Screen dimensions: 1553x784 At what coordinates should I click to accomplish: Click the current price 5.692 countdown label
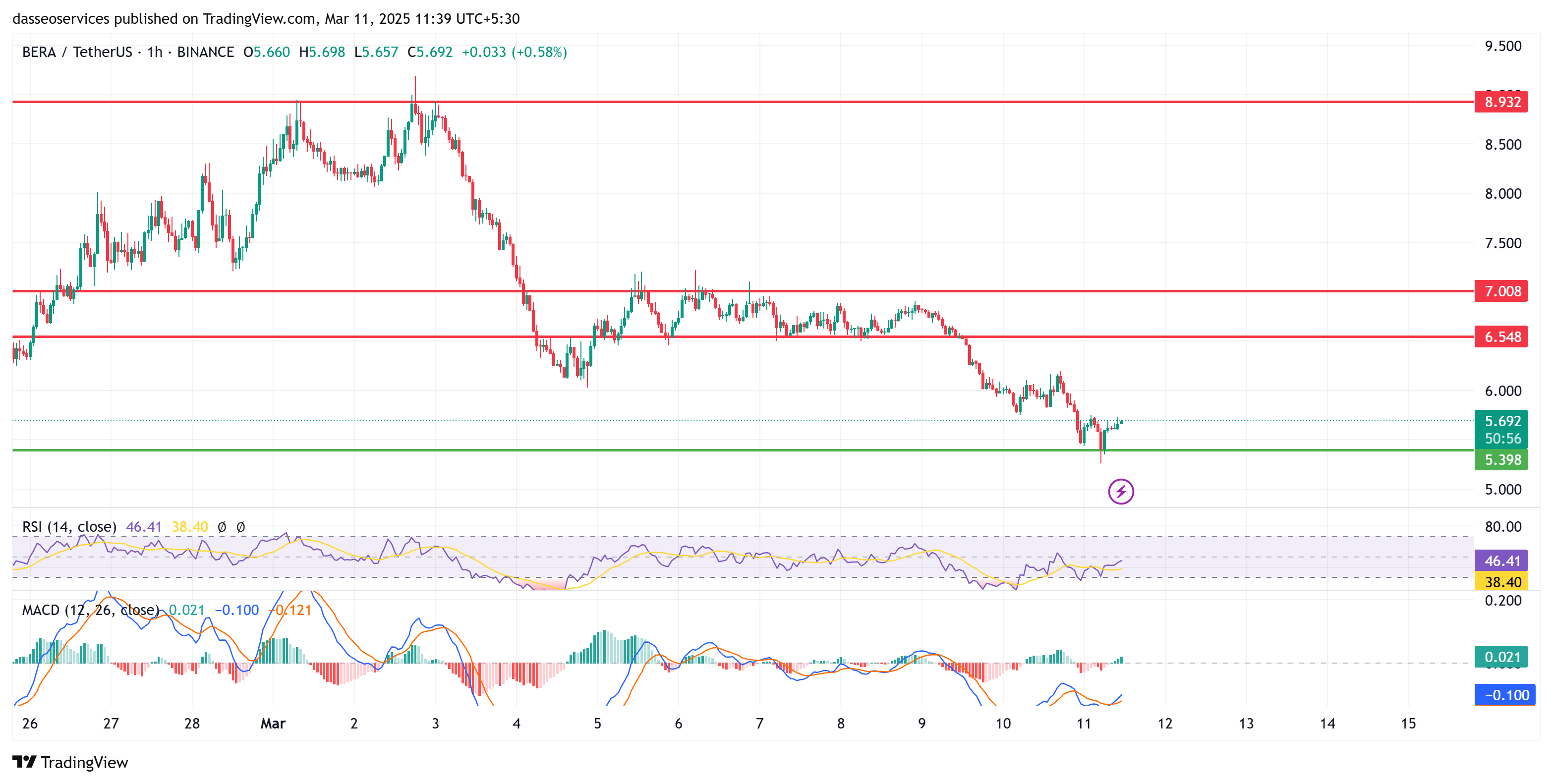pos(1500,429)
